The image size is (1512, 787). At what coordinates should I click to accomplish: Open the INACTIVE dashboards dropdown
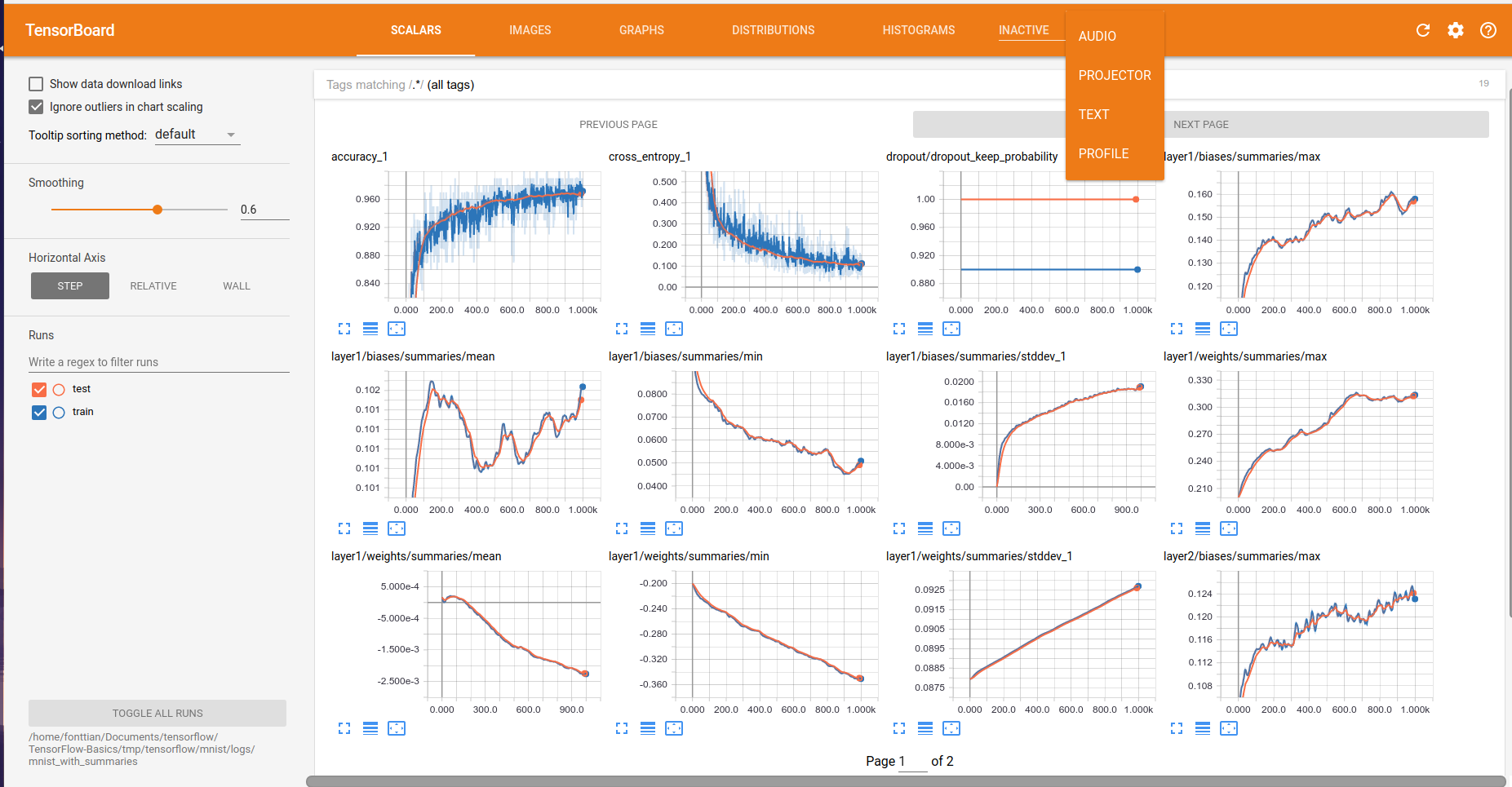tap(1024, 30)
